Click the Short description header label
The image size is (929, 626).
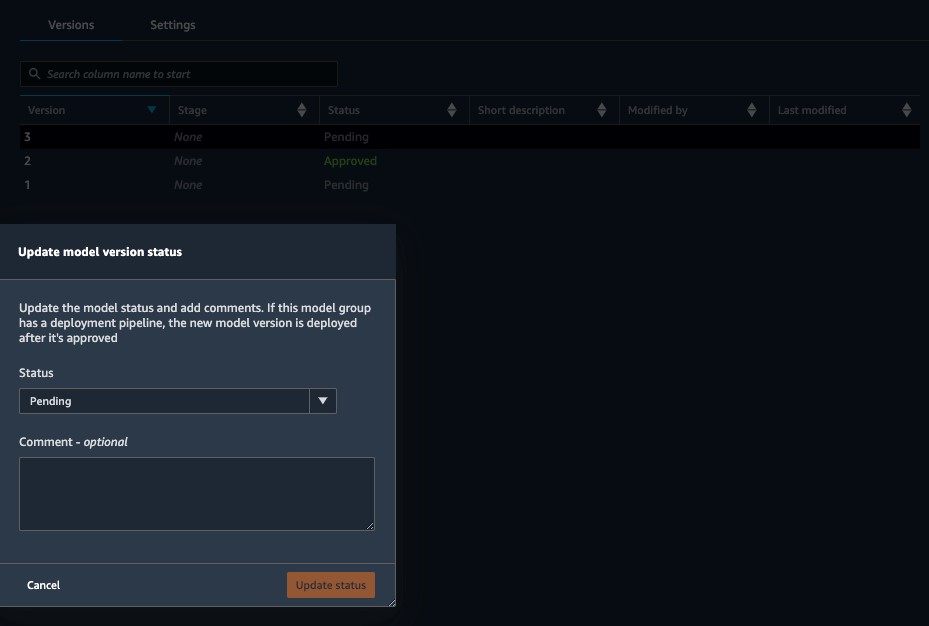pyautogui.click(x=521, y=110)
